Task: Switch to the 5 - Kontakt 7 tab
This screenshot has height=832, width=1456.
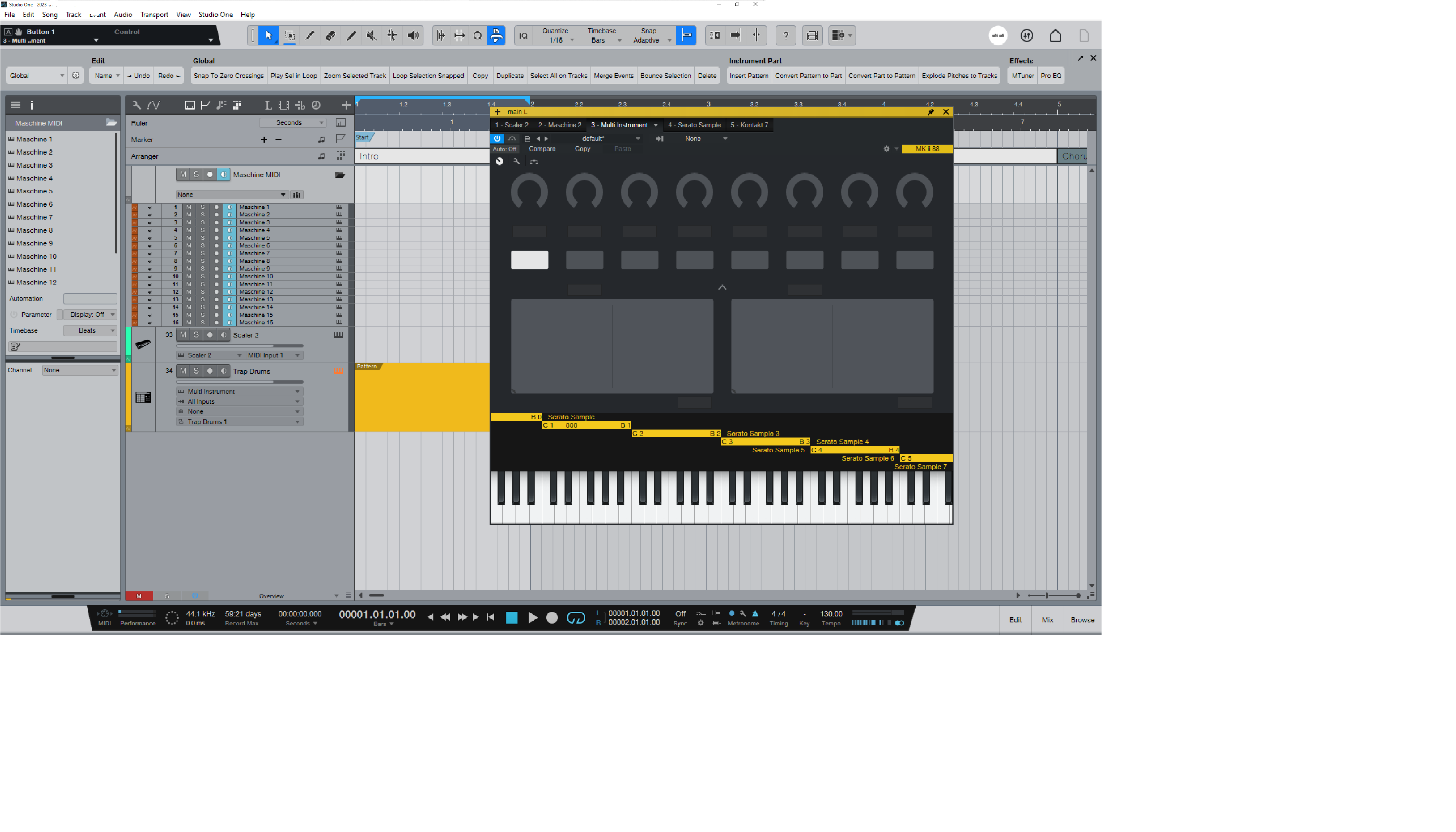Action: (749, 125)
